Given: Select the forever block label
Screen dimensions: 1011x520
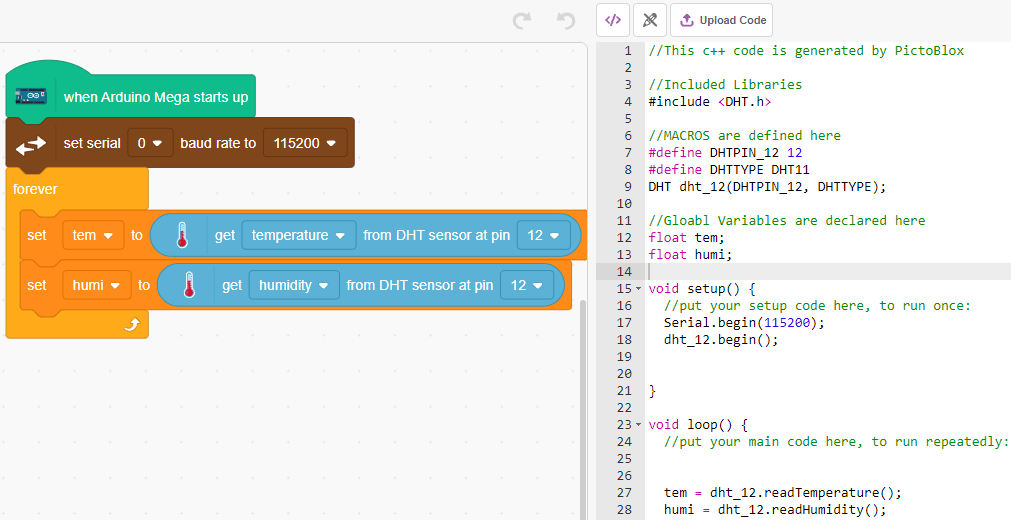Looking at the screenshot, I should click(35, 189).
